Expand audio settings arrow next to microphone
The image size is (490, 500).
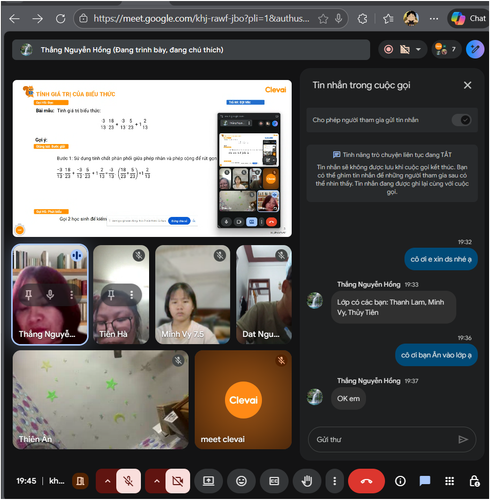coord(107,481)
